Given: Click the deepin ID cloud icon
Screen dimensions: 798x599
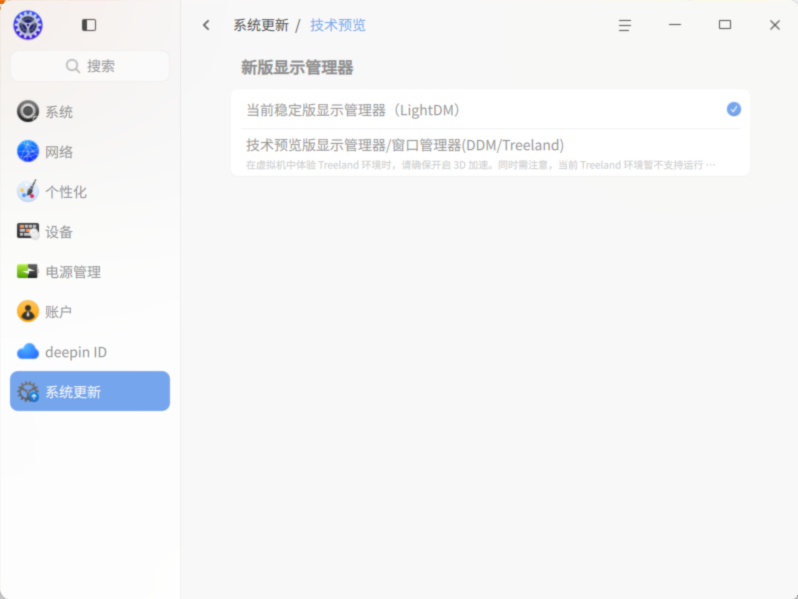Looking at the screenshot, I should coord(27,352).
